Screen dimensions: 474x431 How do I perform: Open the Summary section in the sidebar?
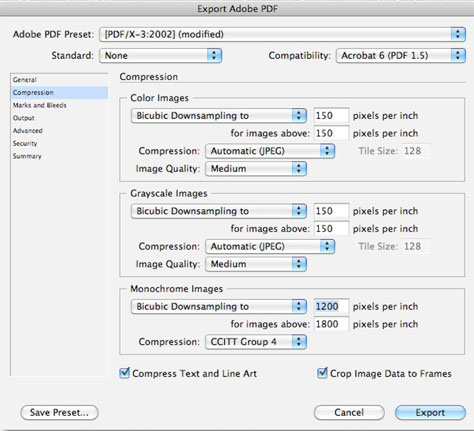pyautogui.click(x=27, y=156)
